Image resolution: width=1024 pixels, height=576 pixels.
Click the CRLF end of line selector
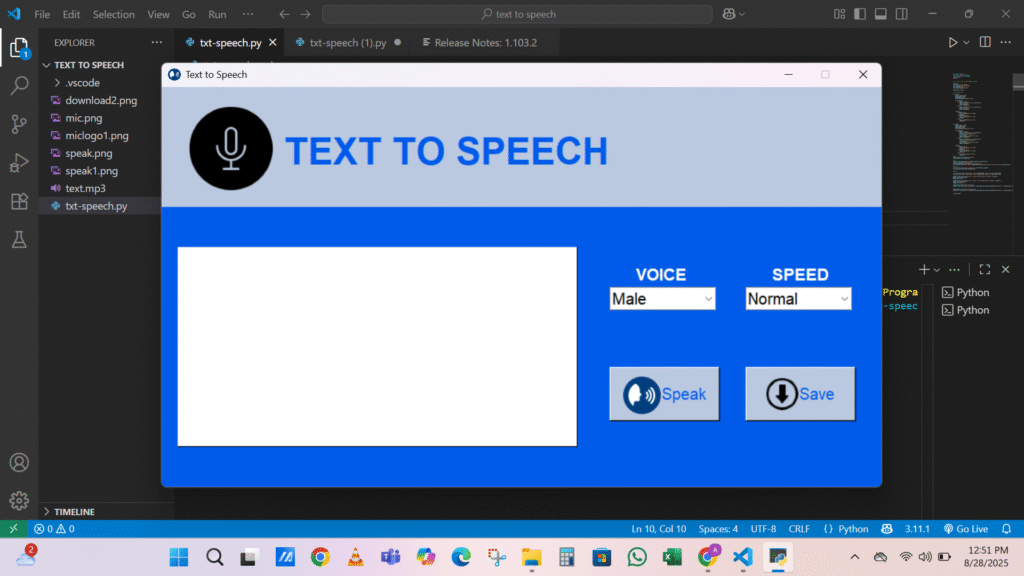point(799,529)
